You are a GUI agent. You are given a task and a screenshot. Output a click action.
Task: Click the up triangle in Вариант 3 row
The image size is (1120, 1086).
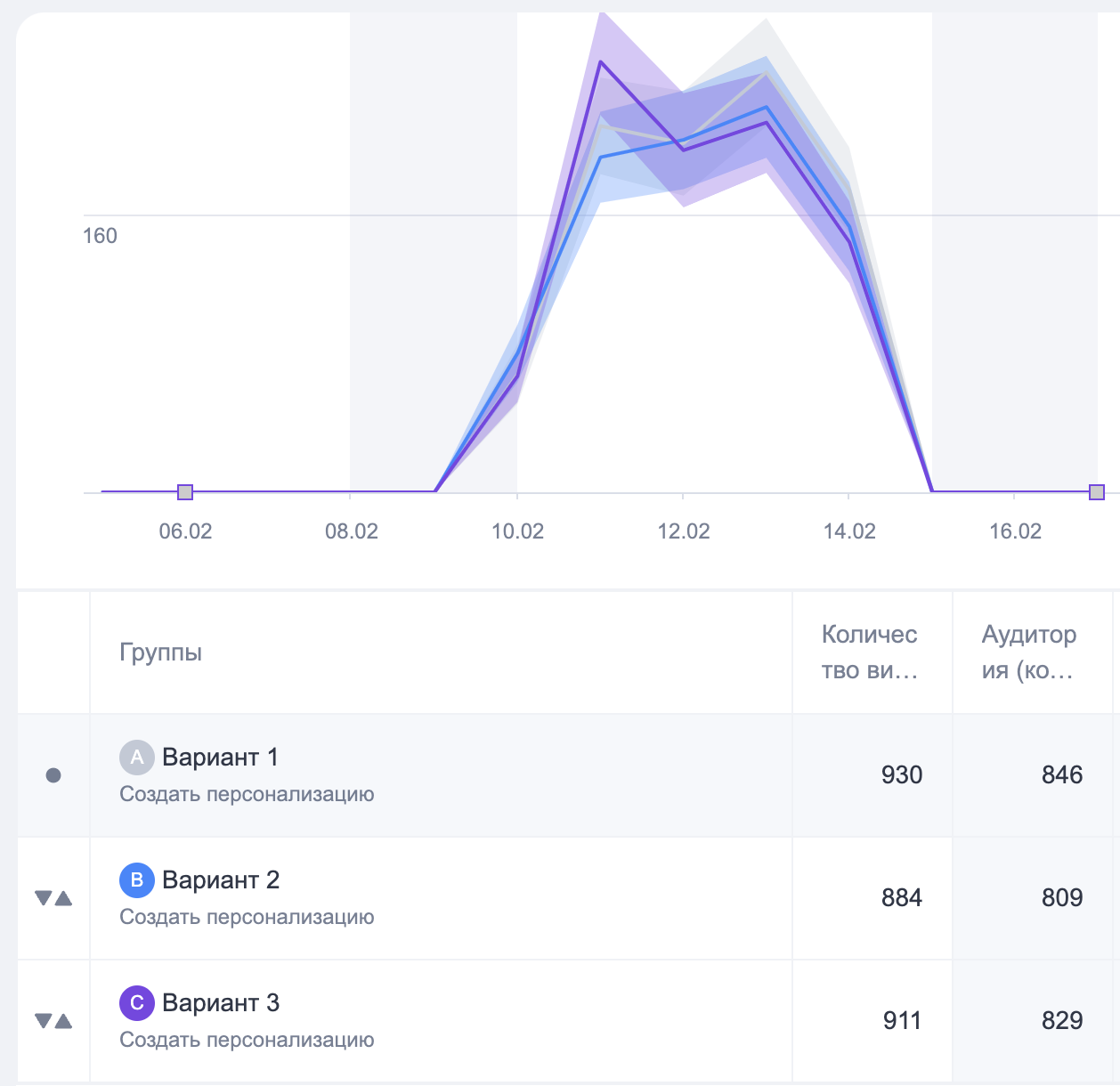(63, 1021)
